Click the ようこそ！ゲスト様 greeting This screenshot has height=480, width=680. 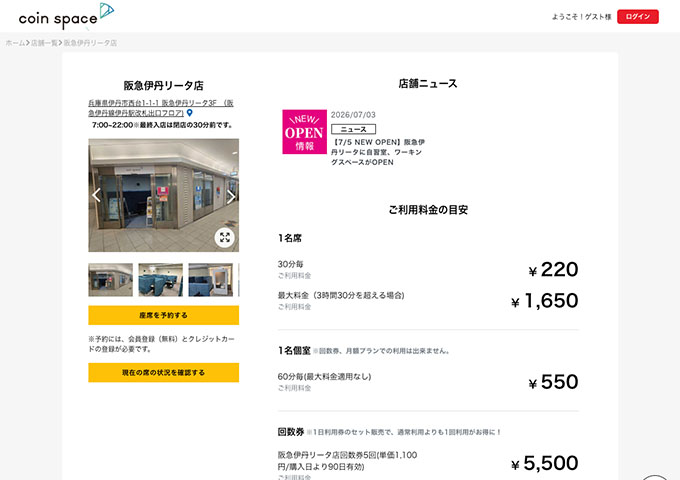(581, 17)
